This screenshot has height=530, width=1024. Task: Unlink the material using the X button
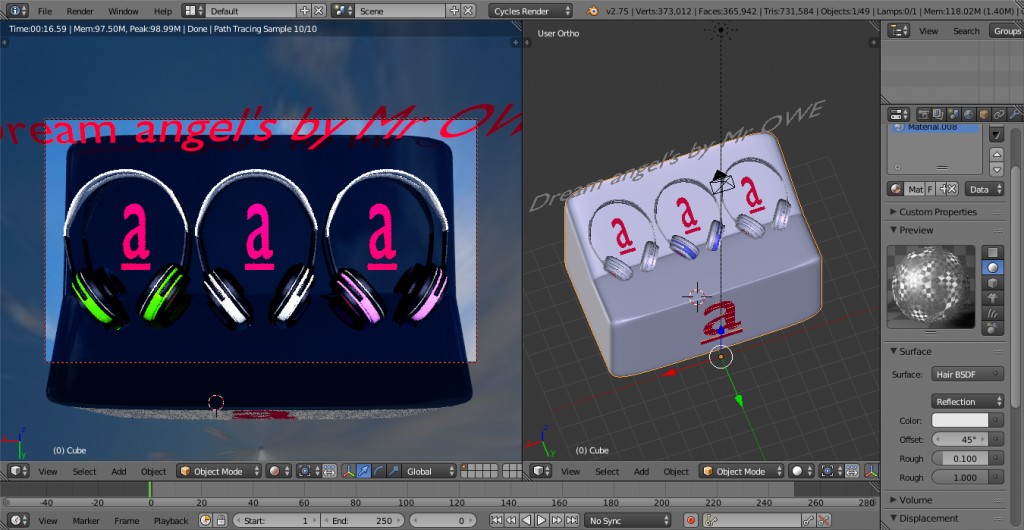pyautogui.click(x=951, y=189)
